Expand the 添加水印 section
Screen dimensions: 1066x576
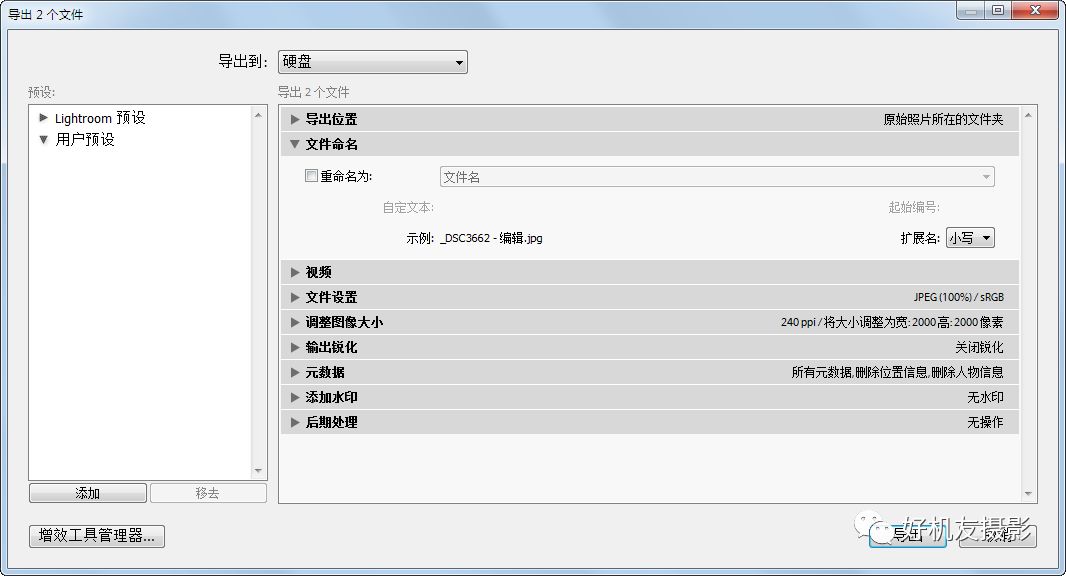tap(294, 397)
